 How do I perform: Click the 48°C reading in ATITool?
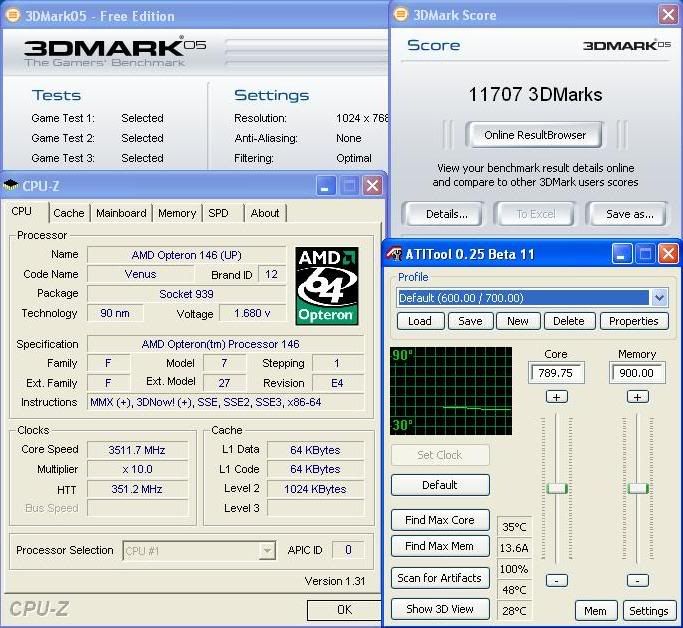(x=514, y=590)
